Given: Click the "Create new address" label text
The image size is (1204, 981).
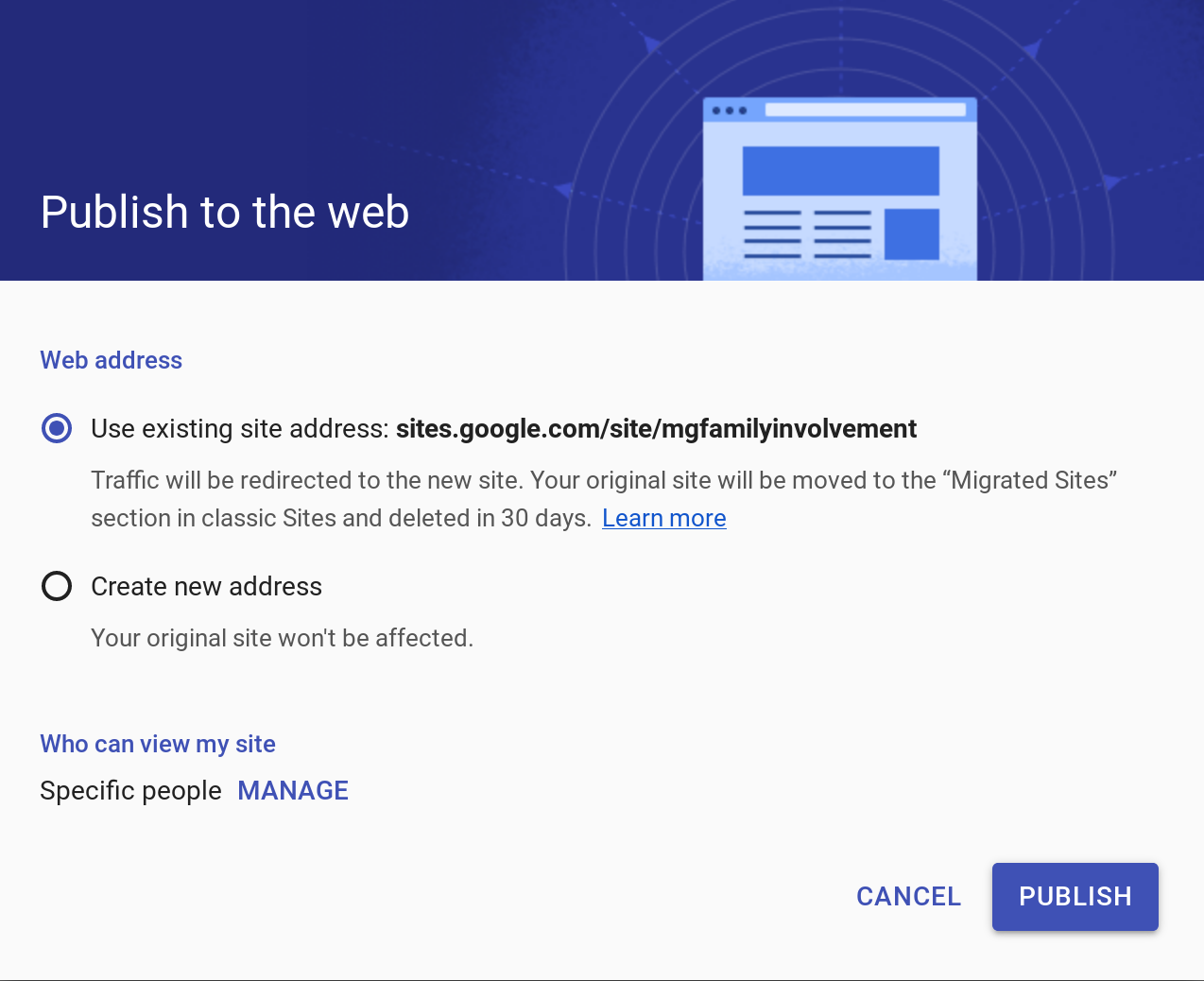Looking at the screenshot, I should pyautogui.click(x=206, y=586).
